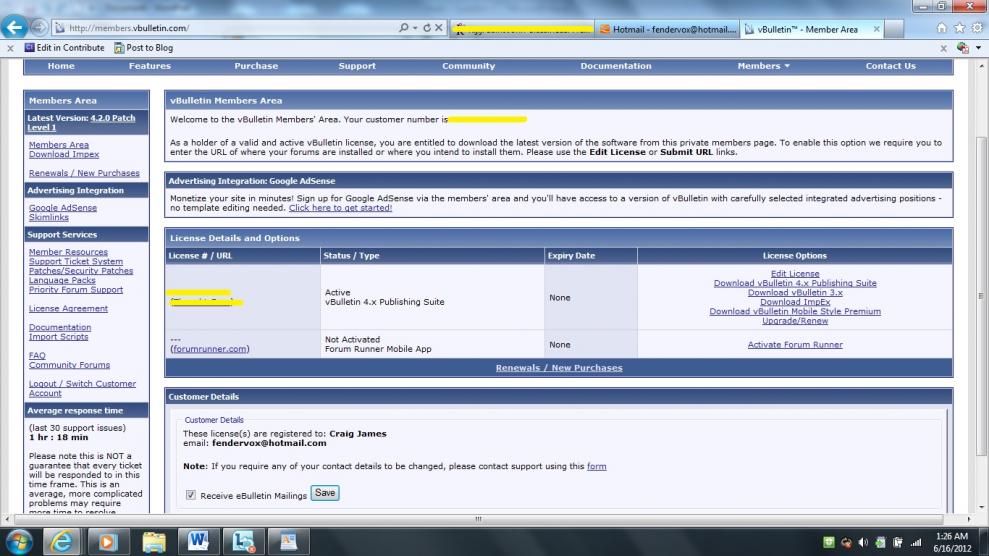
Task: Open Priority Forum Support sidebar link
Action: (x=76, y=289)
